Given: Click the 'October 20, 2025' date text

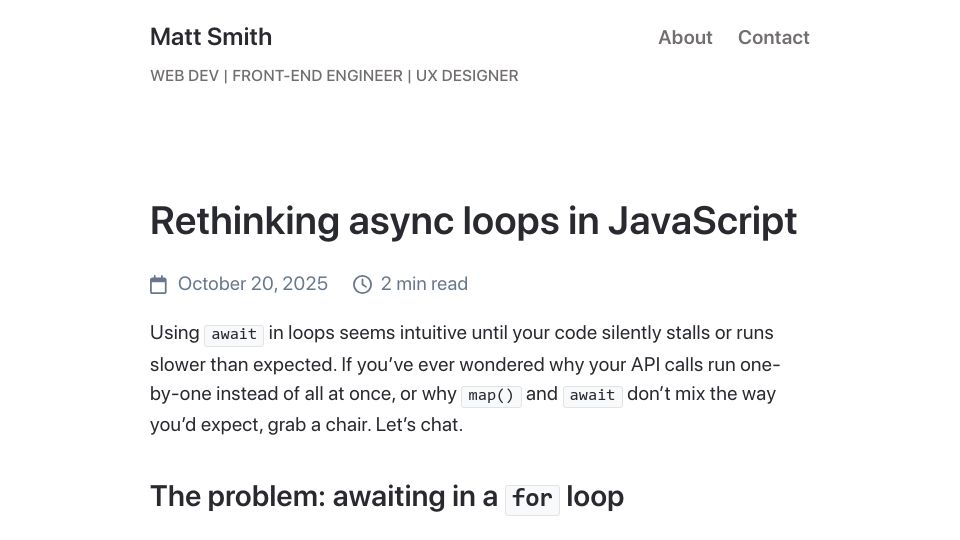Looking at the screenshot, I should pyautogui.click(x=253, y=284).
